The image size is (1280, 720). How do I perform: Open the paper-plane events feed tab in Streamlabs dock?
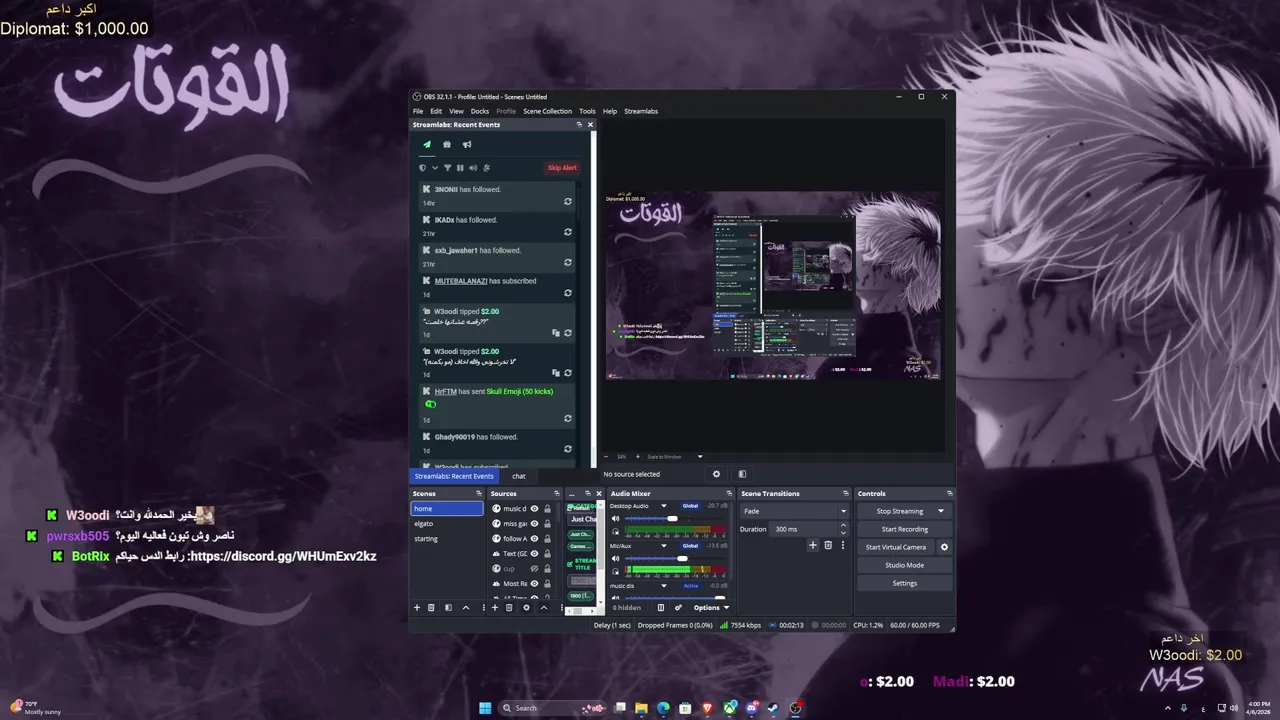tap(426, 144)
